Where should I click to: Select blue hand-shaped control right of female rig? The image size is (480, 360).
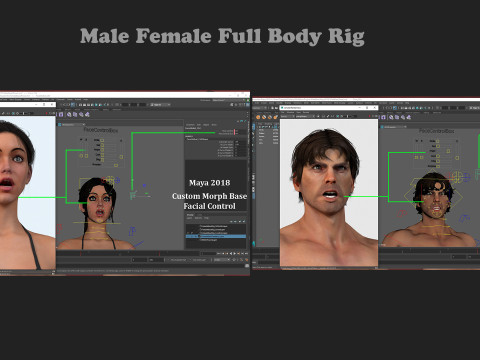(x=132, y=231)
